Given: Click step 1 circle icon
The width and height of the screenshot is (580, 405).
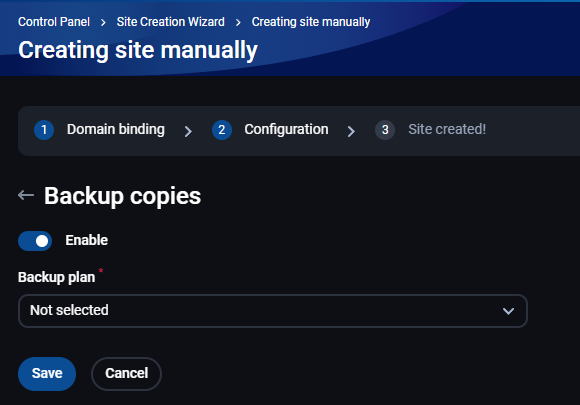Looking at the screenshot, I should coord(44,130).
